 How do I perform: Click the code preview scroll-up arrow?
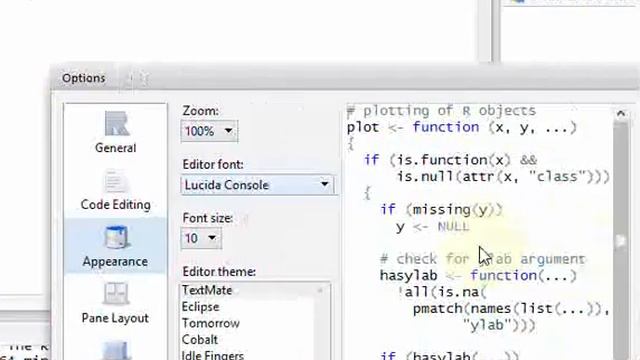point(621,114)
